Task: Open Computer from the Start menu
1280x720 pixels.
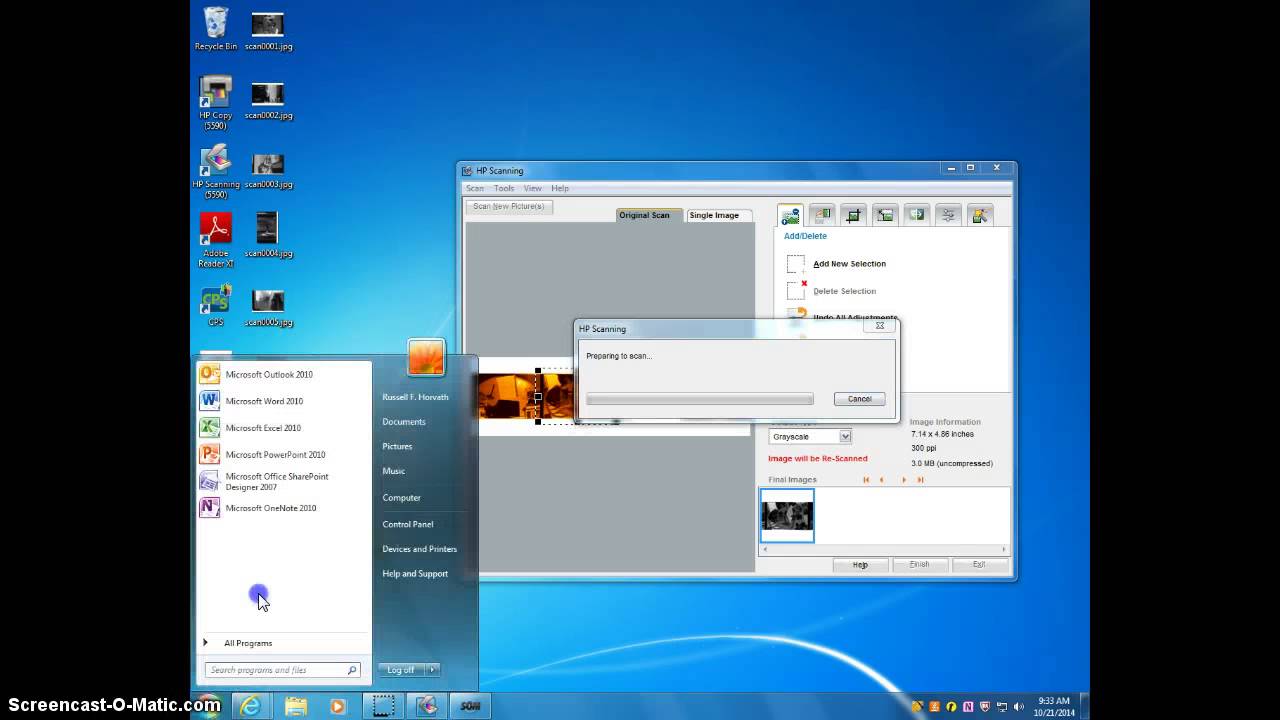Action: [x=402, y=498]
